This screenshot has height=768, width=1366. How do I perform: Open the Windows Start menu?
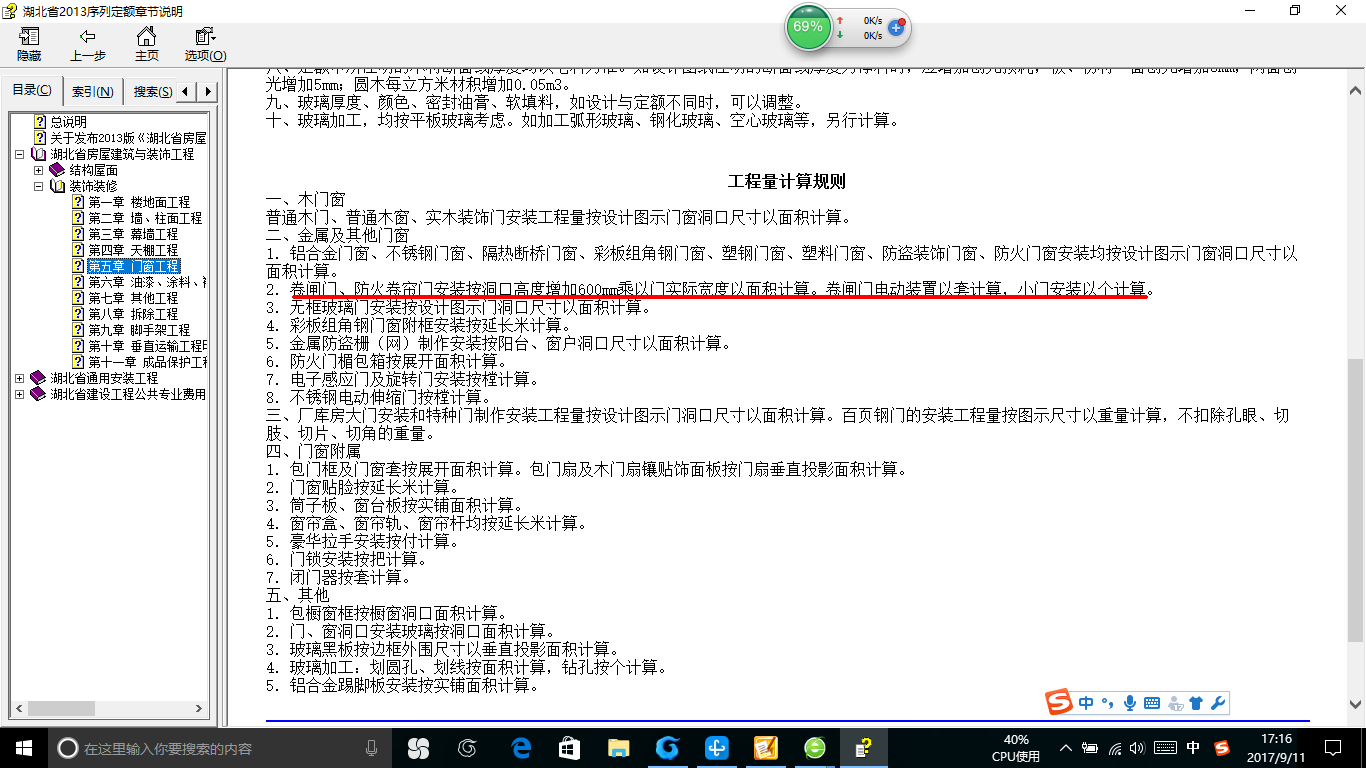coord(23,747)
